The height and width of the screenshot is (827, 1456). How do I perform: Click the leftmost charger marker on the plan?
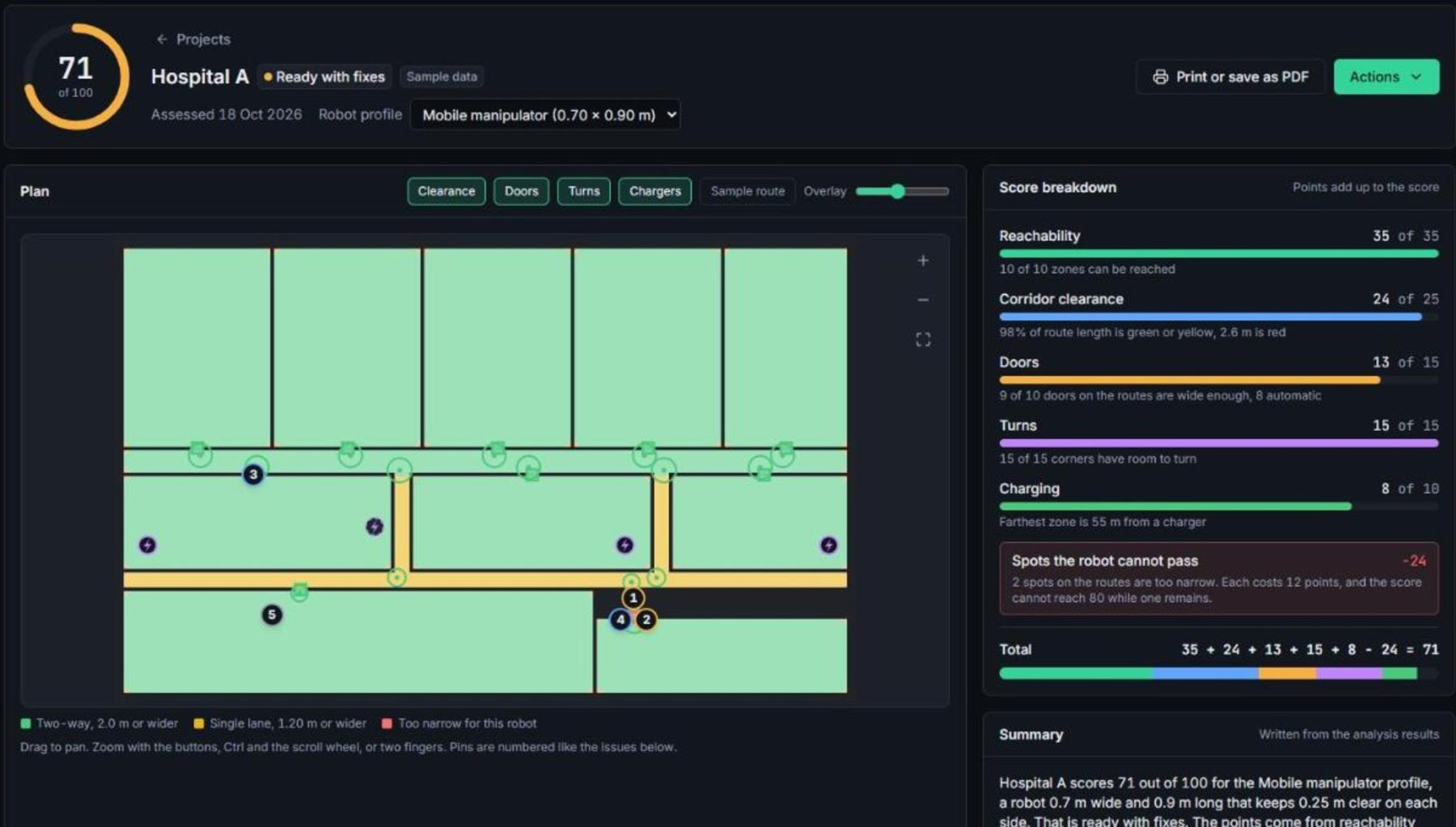(147, 545)
